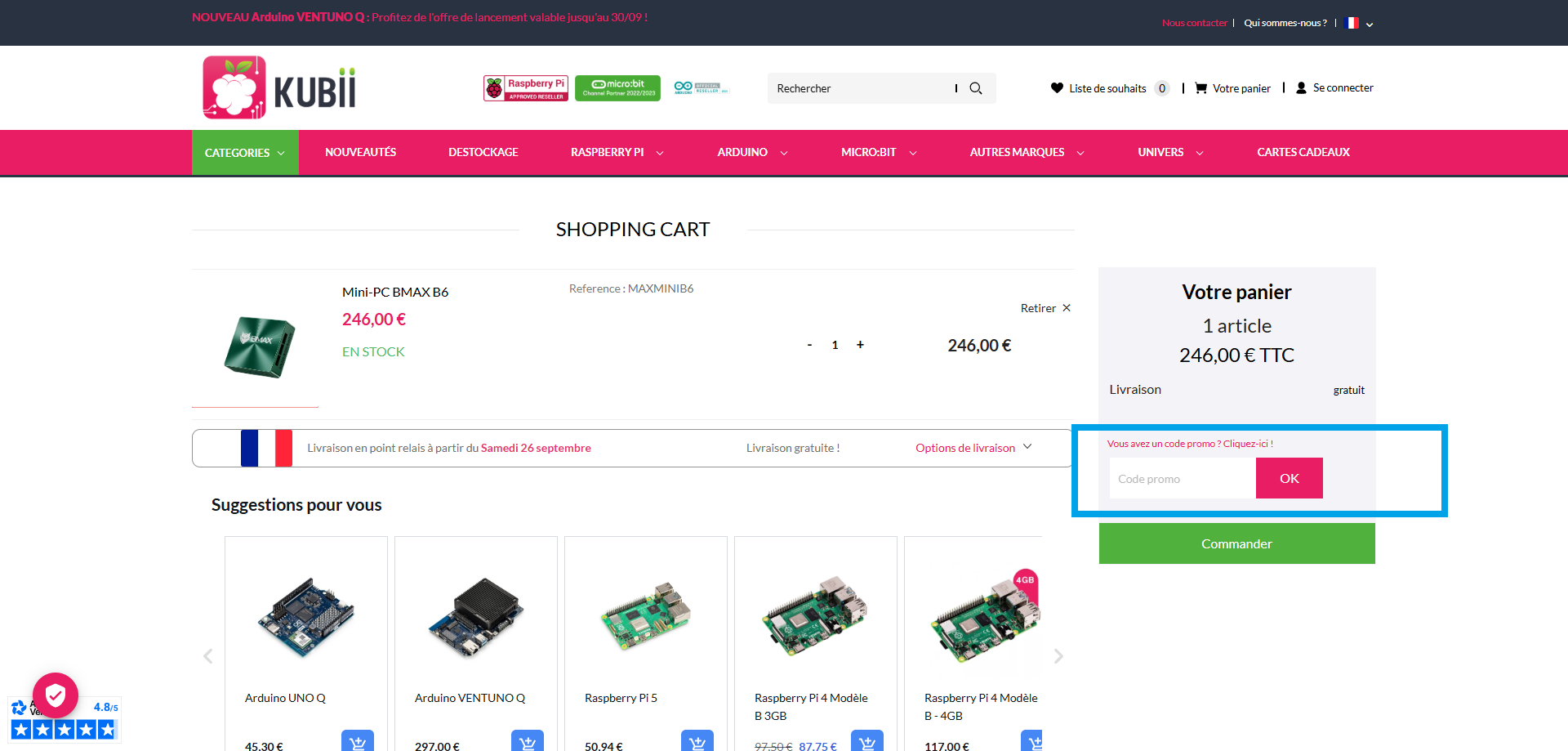The image size is (1568, 751).
Task: Click the KUBII logo
Action: tap(279, 87)
